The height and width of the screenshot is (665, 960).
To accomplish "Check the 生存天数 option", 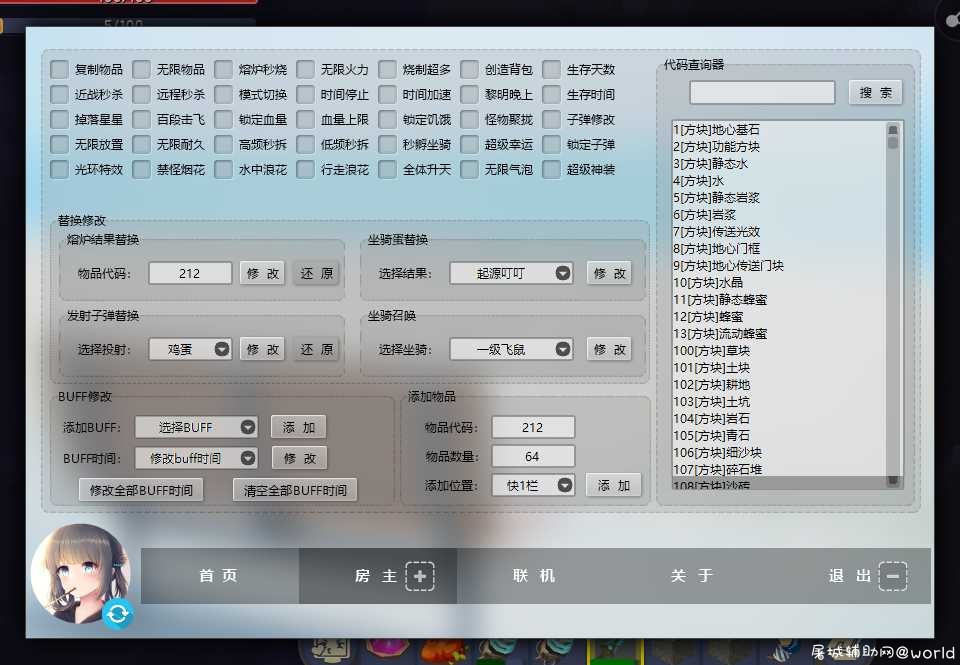I will pyautogui.click(x=552, y=69).
